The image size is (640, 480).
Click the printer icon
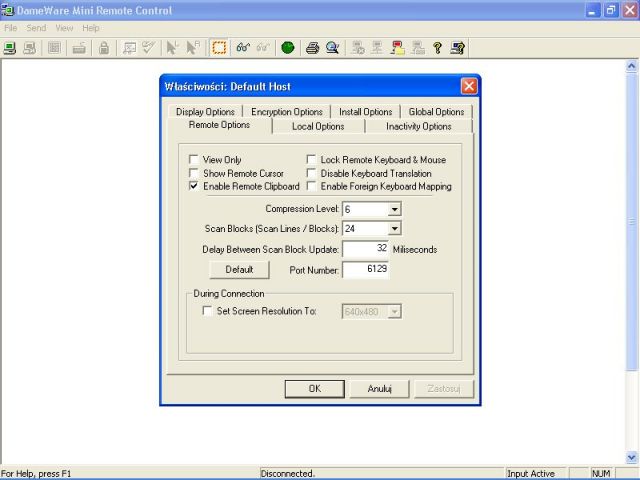coord(313,48)
